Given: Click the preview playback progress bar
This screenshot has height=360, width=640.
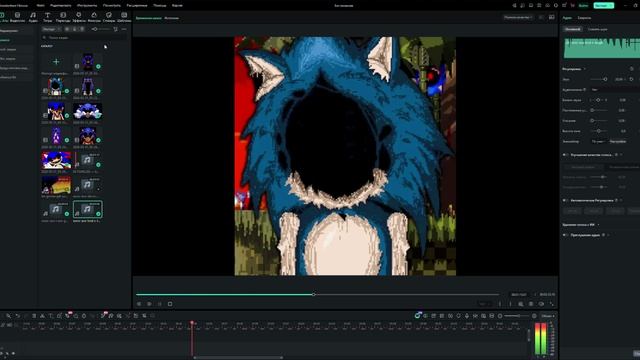Looking at the screenshot, I should click(x=317, y=294).
